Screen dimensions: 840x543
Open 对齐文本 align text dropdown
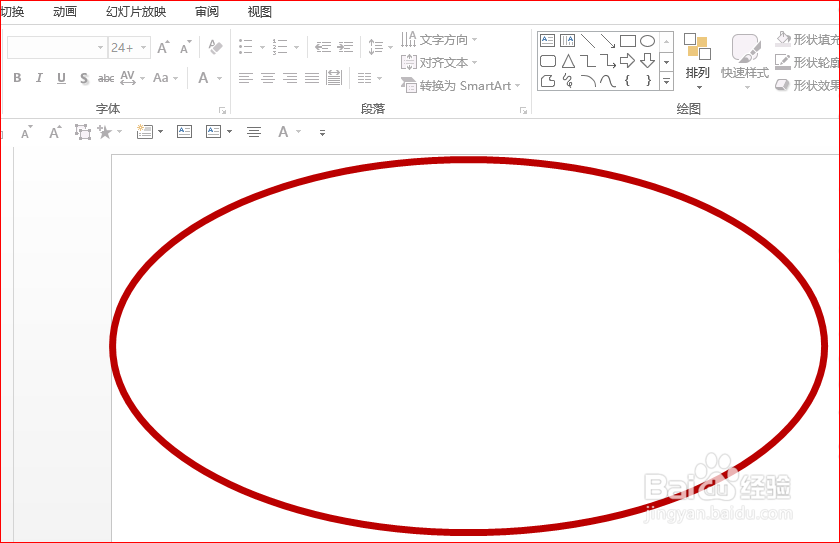tap(439, 63)
